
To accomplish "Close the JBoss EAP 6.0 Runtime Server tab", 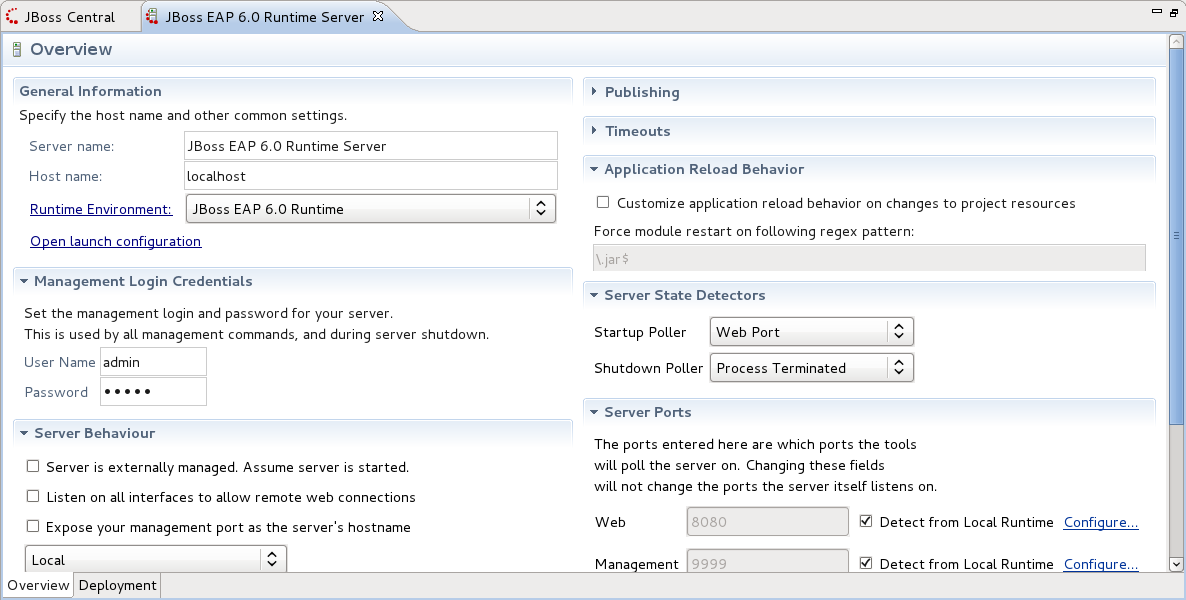I will click(378, 15).
